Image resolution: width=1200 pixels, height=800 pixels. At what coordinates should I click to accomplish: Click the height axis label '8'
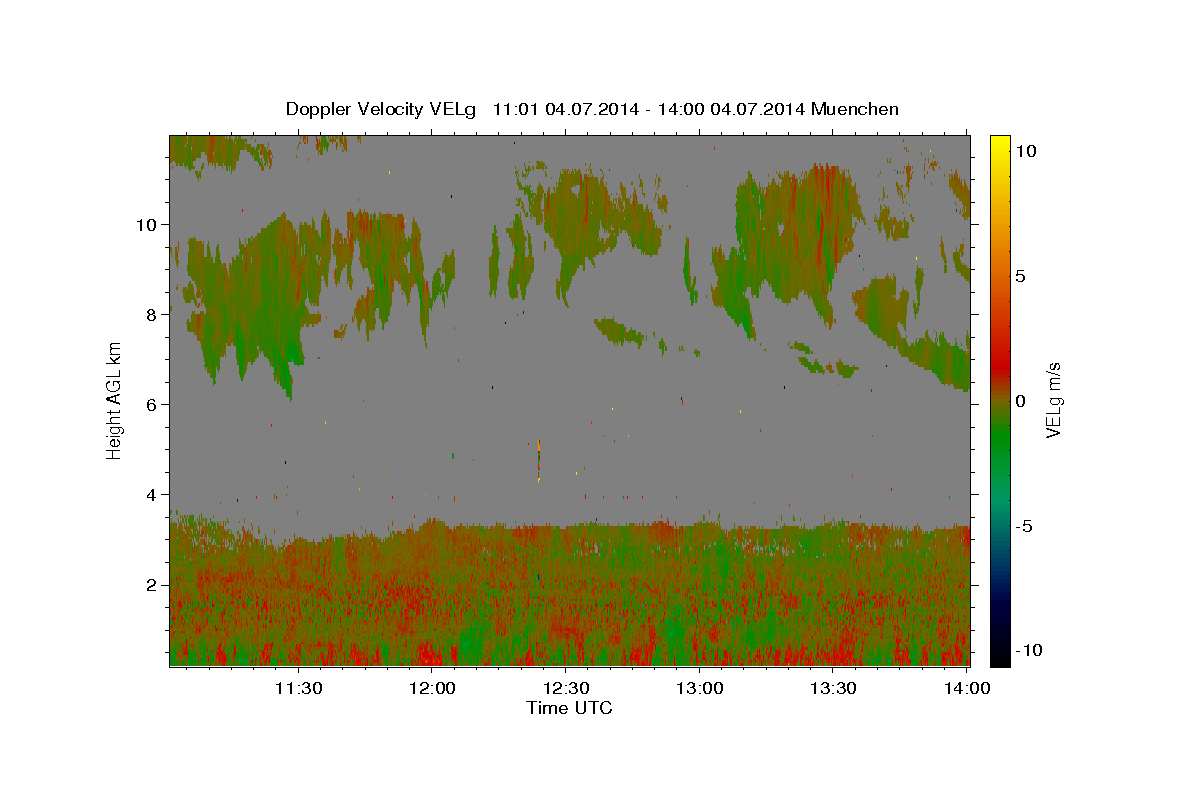153,314
